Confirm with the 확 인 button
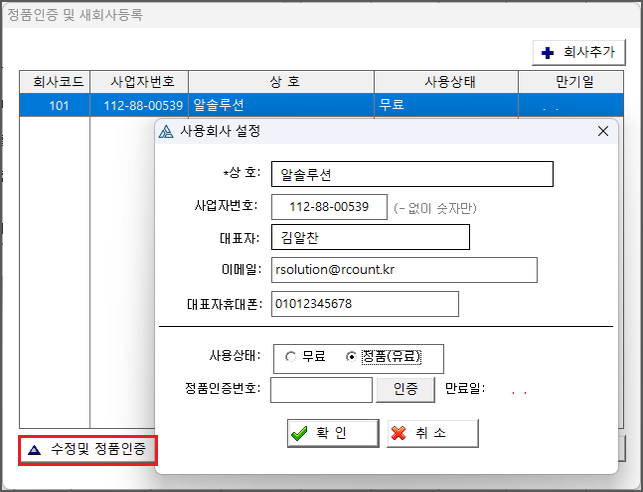 coord(333,433)
